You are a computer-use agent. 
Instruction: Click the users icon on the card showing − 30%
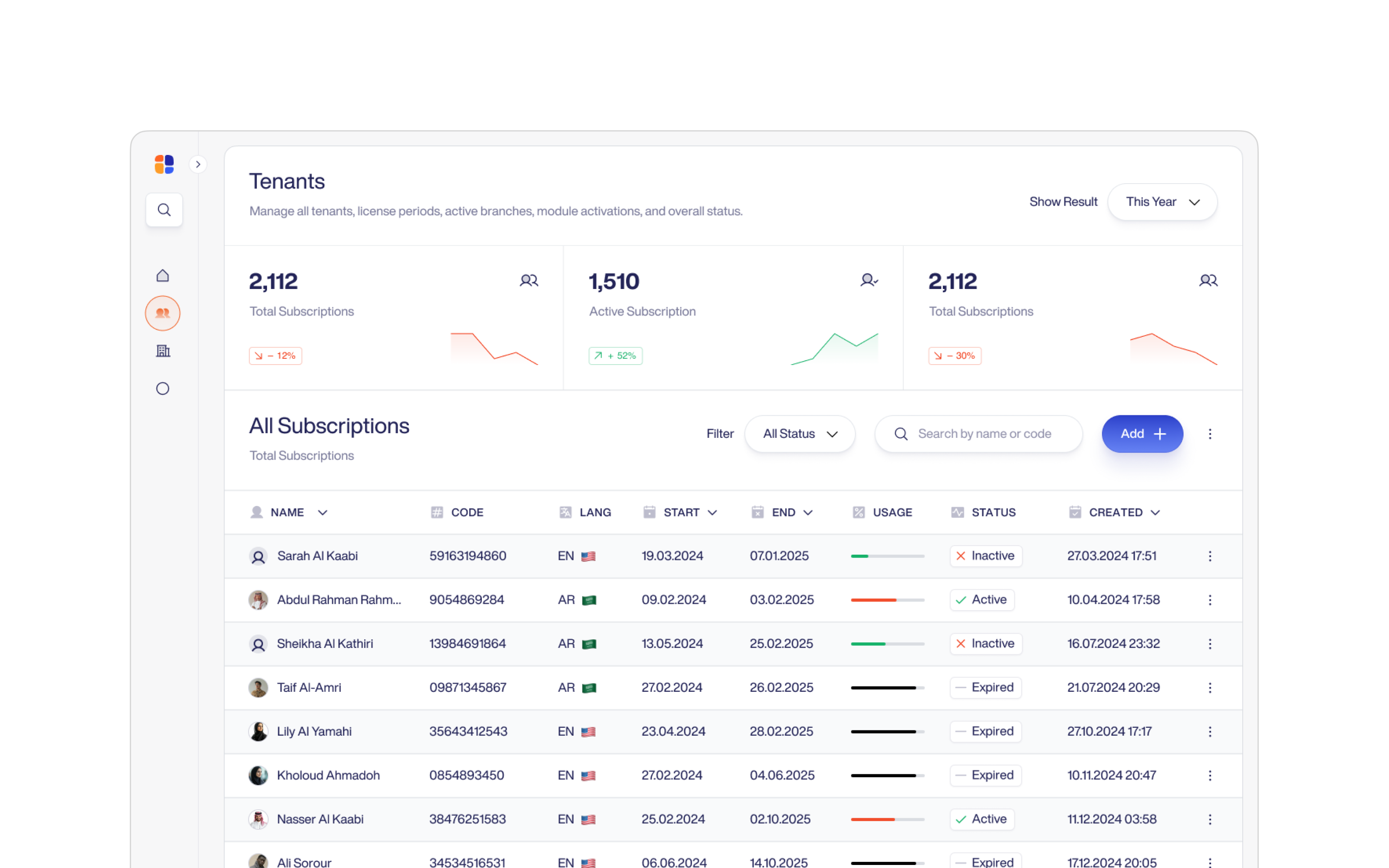[1208, 280]
